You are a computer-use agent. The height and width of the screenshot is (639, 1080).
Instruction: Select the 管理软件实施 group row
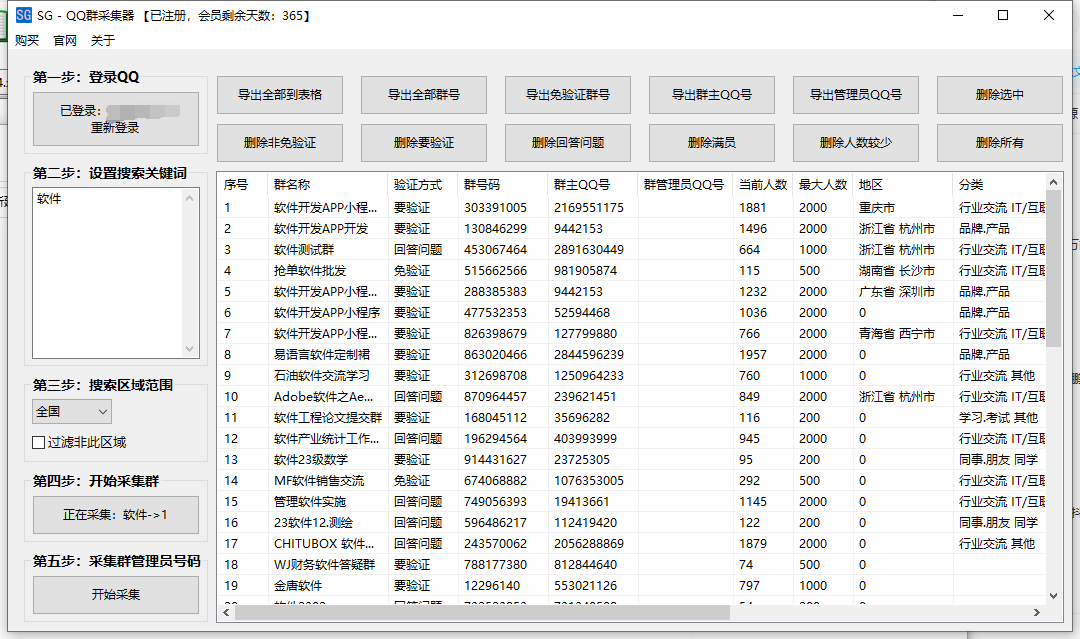pos(632,502)
